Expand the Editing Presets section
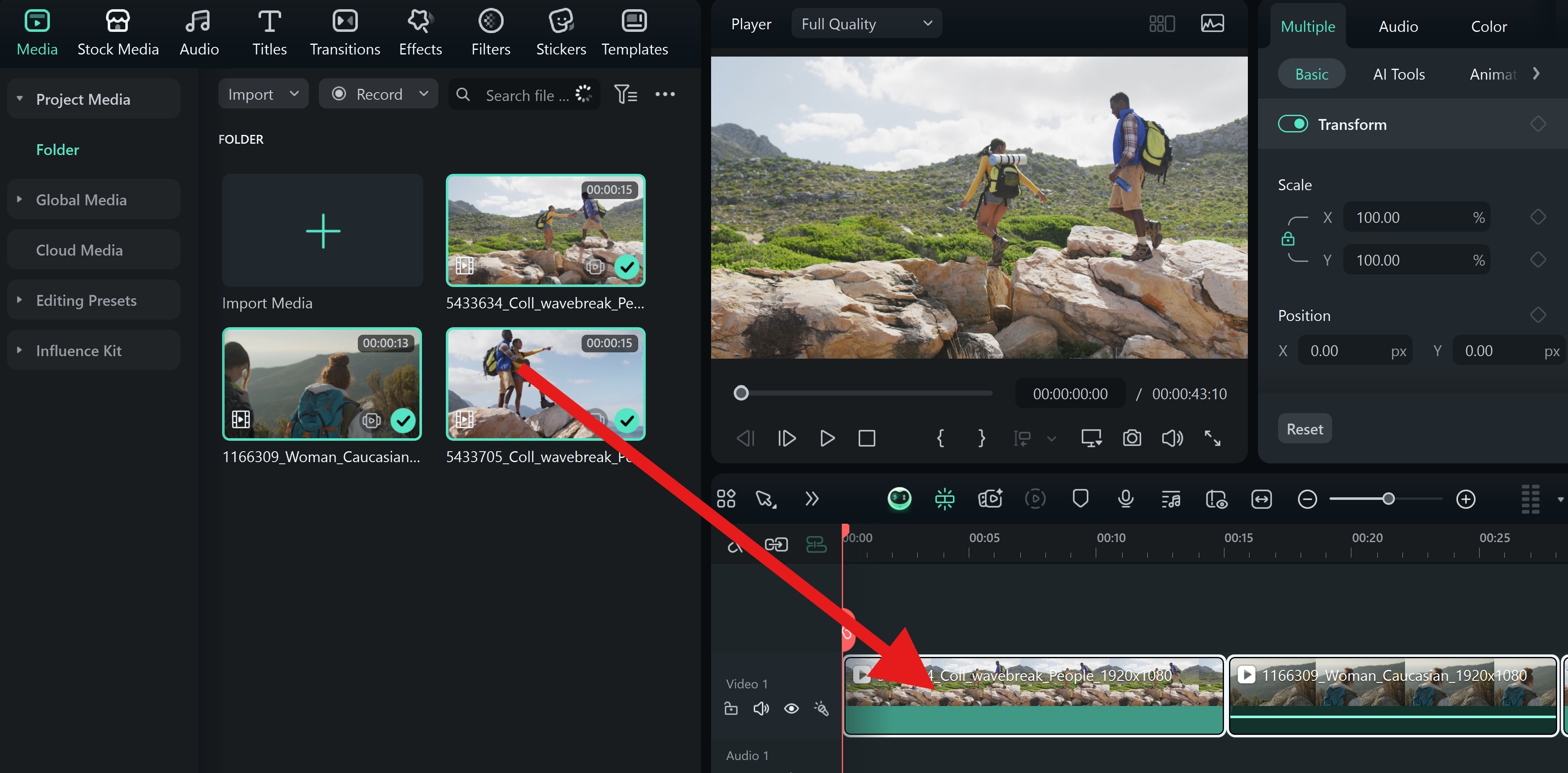 pyautogui.click(x=19, y=300)
